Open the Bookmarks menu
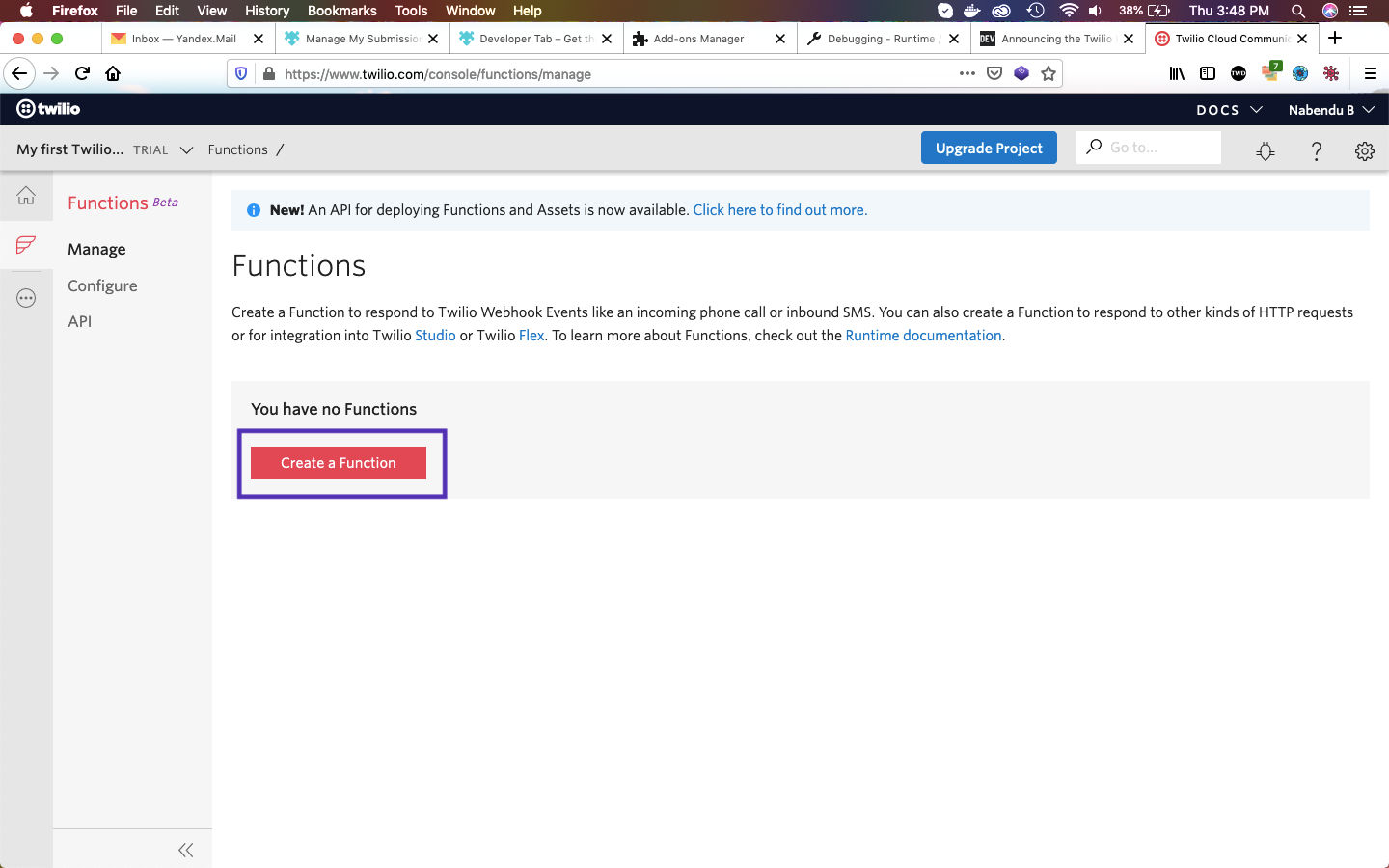The width and height of the screenshot is (1389, 868). 341,11
